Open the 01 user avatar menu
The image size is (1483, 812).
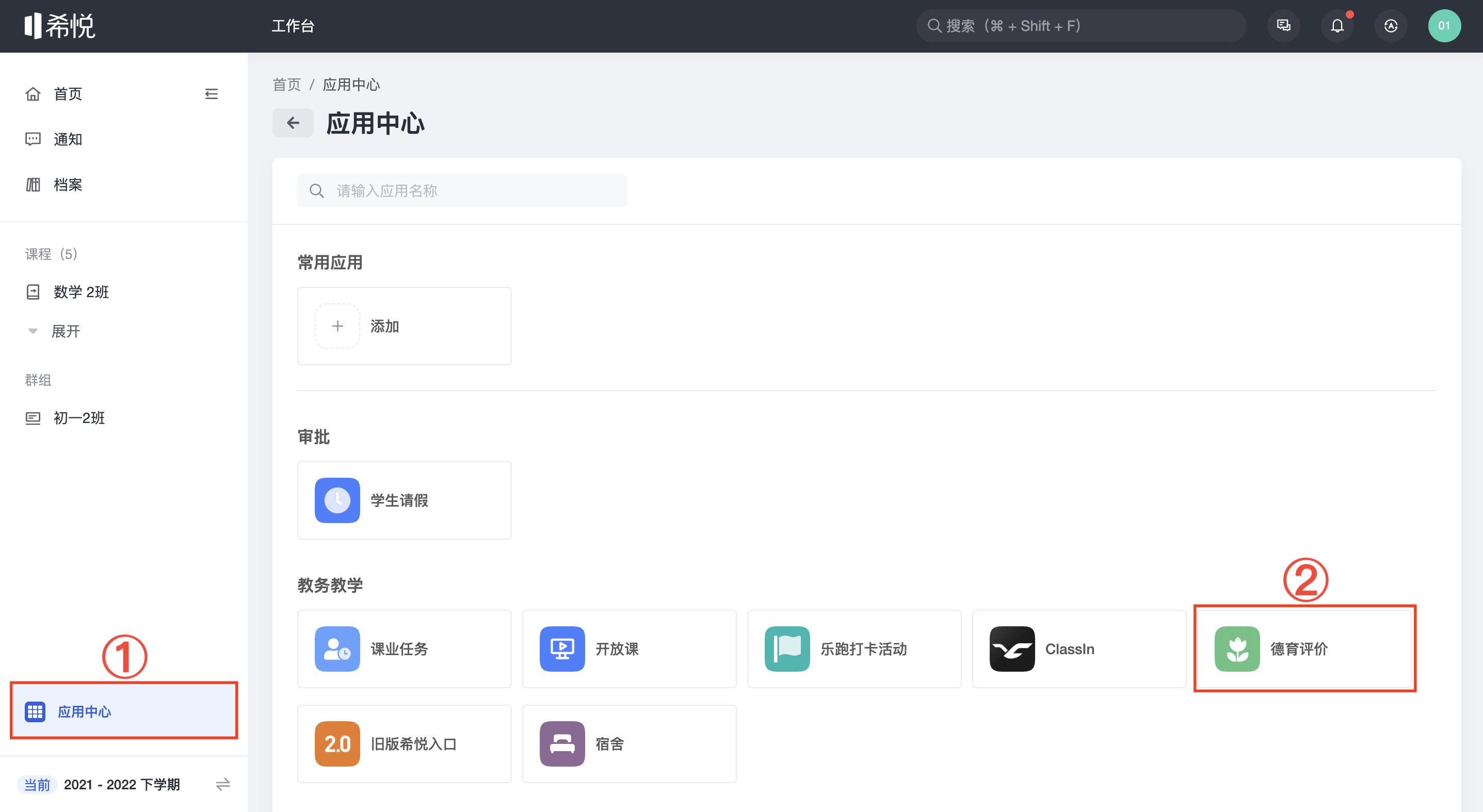click(1444, 26)
